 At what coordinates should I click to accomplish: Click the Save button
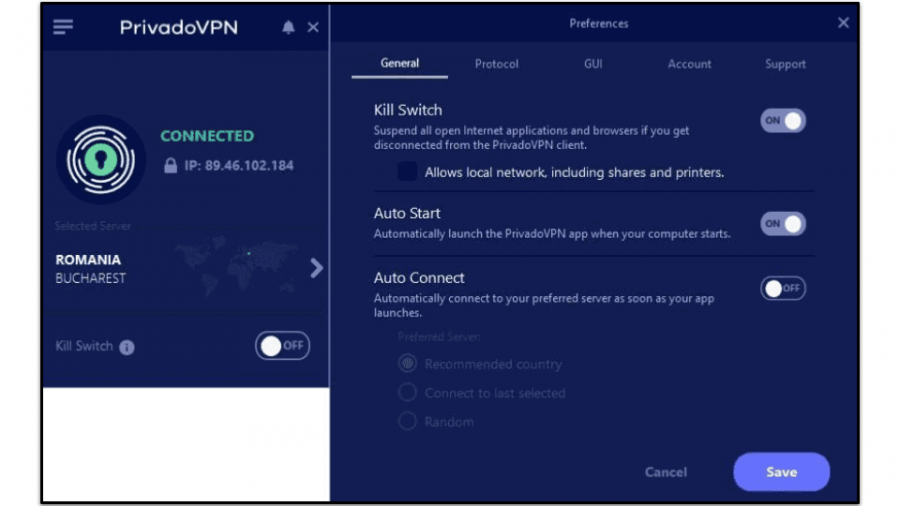tap(781, 472)
